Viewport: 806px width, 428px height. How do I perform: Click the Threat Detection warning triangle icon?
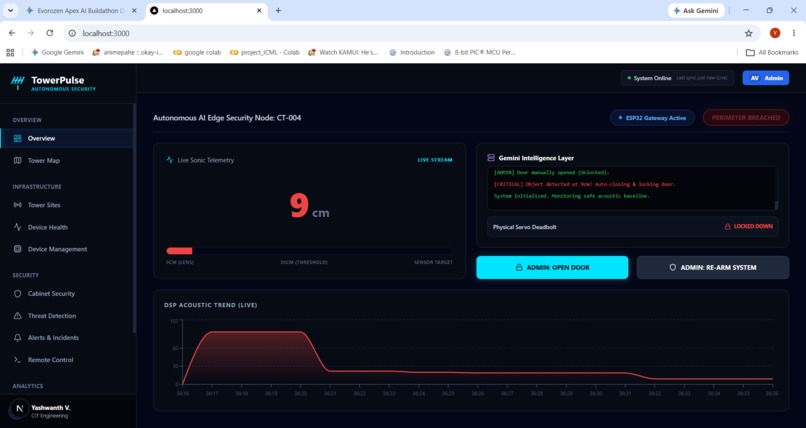pos(17,315)
